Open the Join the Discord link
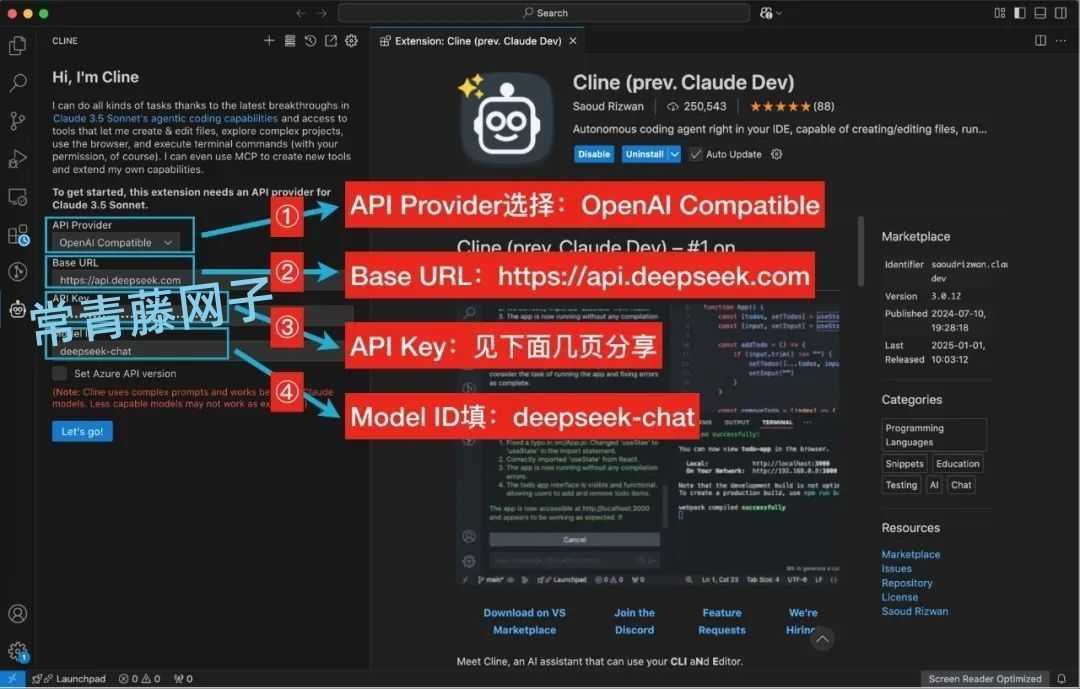Image resolution: width=1080 pixels, height=689 pixels. 634,621
